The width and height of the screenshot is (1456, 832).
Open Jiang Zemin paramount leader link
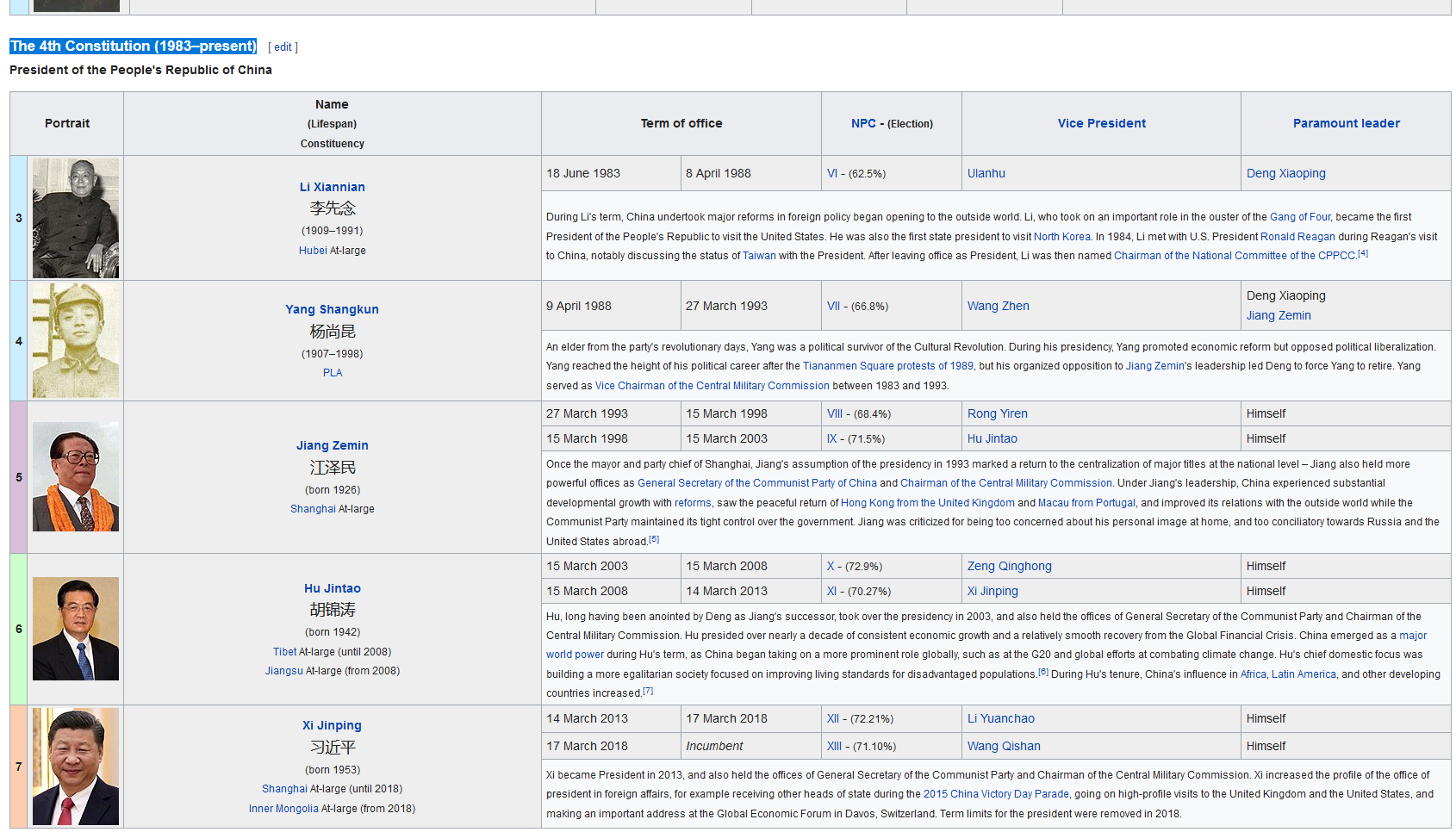click(x=1279, y=315)
